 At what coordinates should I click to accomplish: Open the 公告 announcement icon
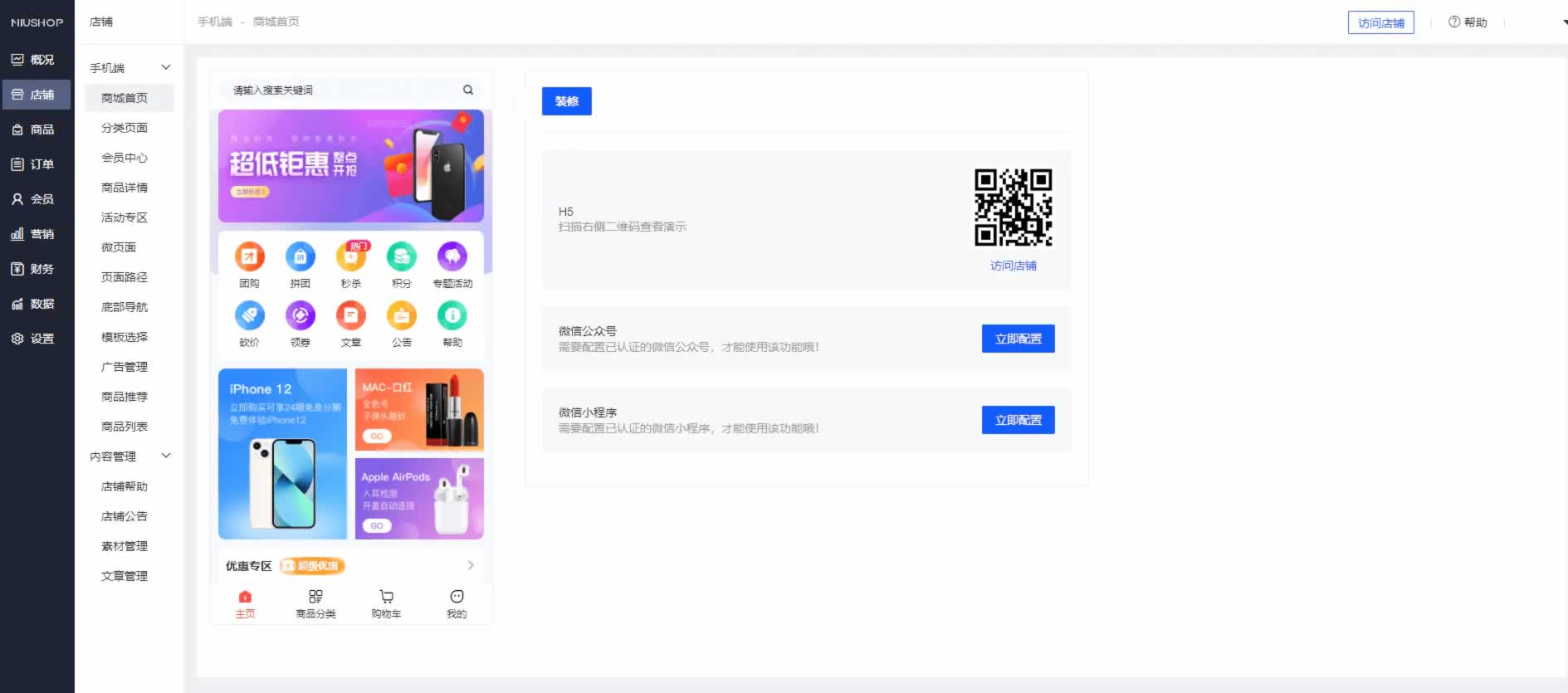click(x=402, y=316)
